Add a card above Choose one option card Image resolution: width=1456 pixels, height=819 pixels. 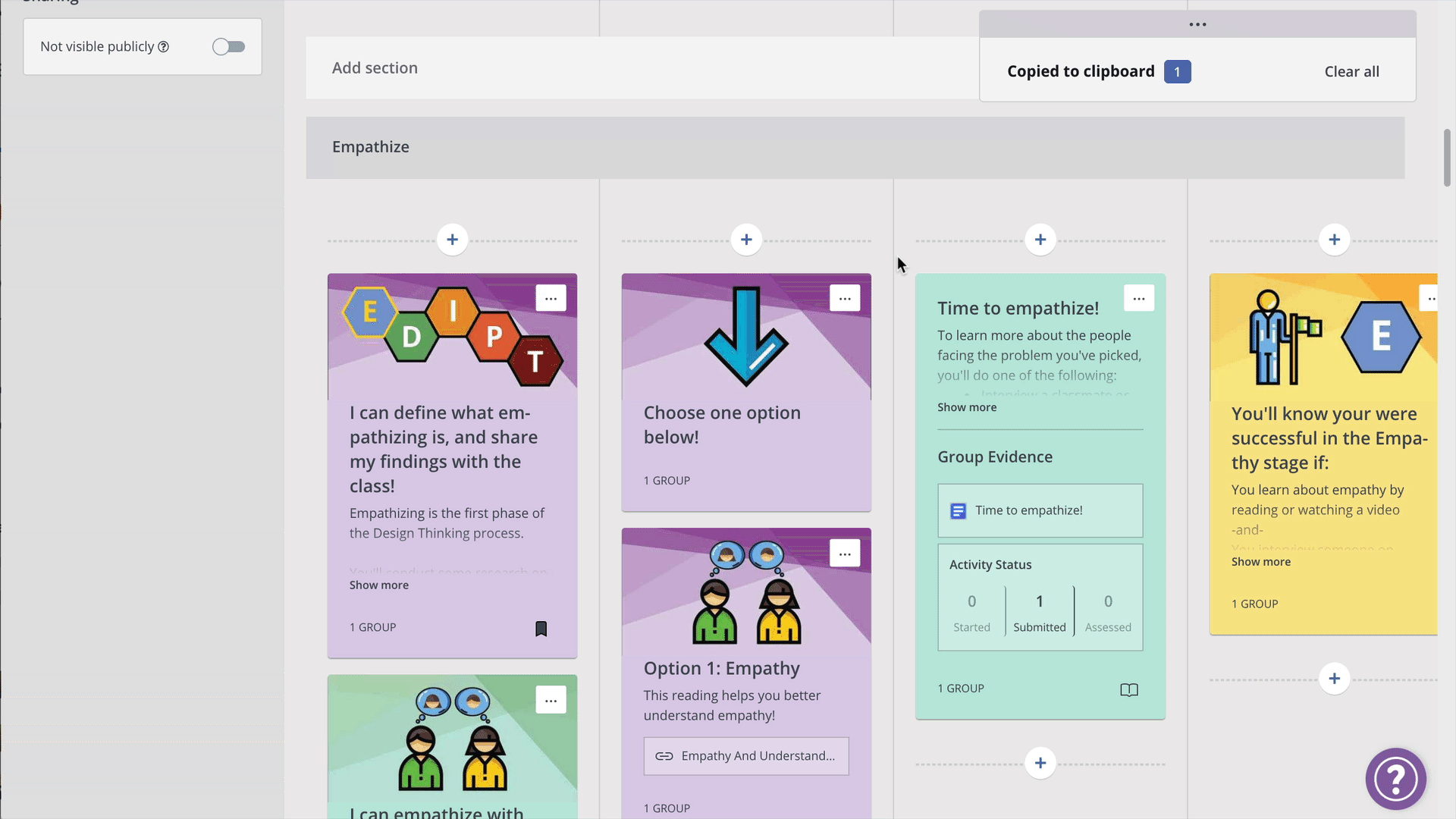pyautogui.click(x=746, y=240)
